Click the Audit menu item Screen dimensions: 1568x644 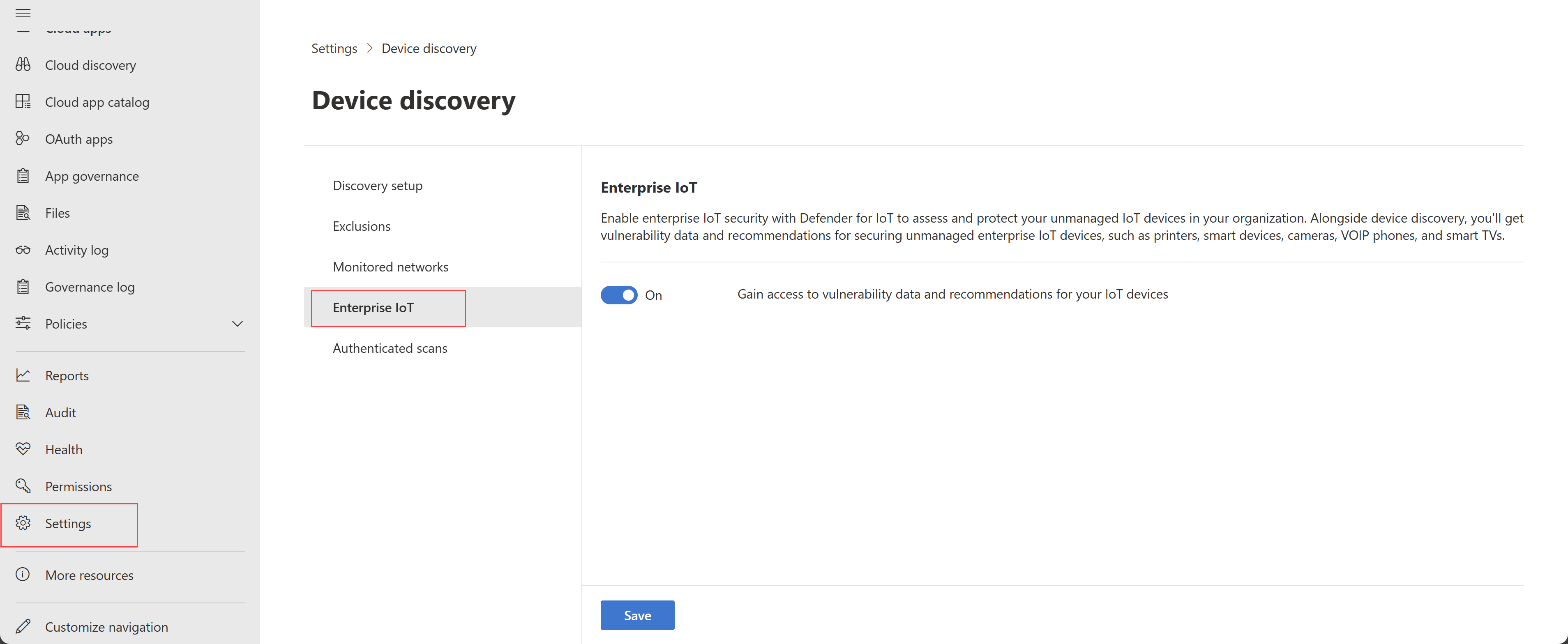pos(61,412)
